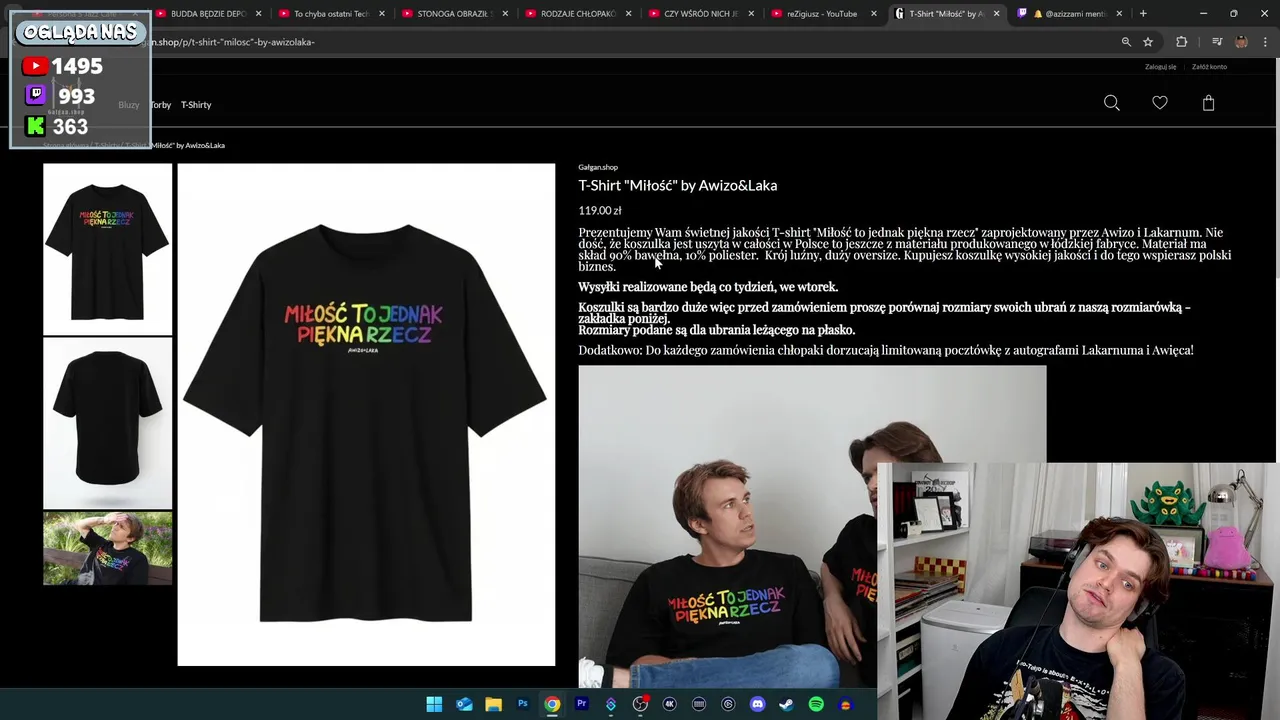Click the Chrome taskbar icon

(552, 704)
